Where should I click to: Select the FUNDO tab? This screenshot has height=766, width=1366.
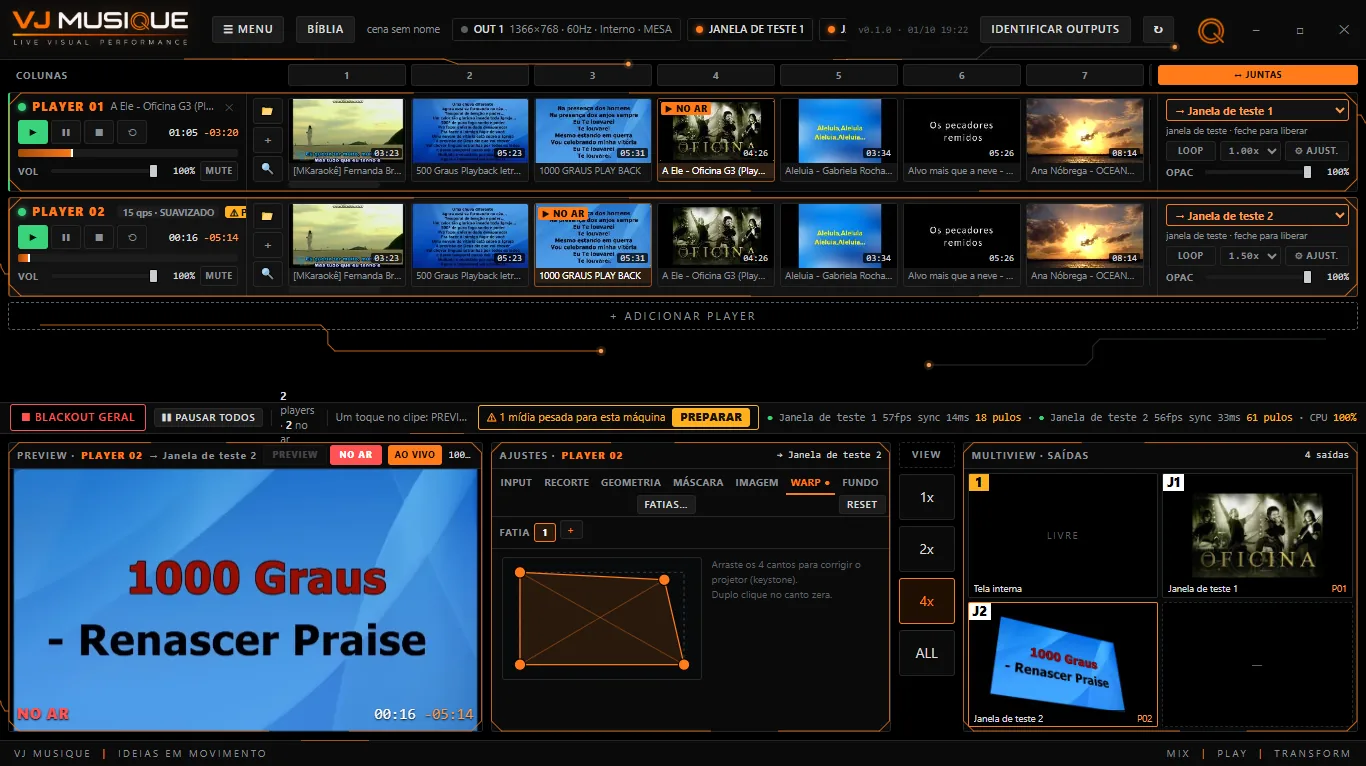[860, 483]
